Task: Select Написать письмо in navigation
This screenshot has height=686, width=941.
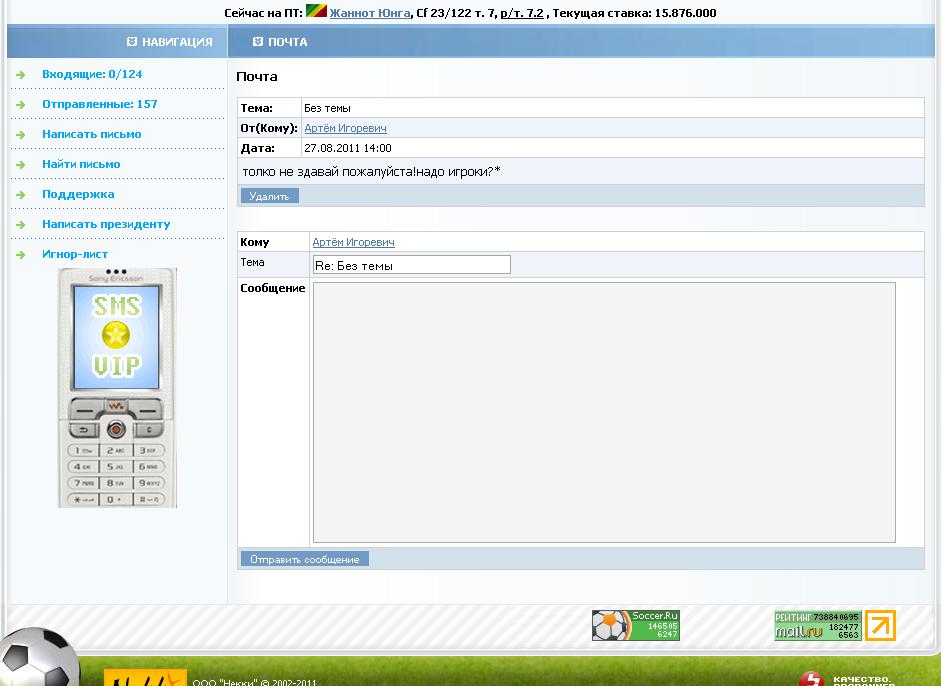Action: [x=91, y=134]
